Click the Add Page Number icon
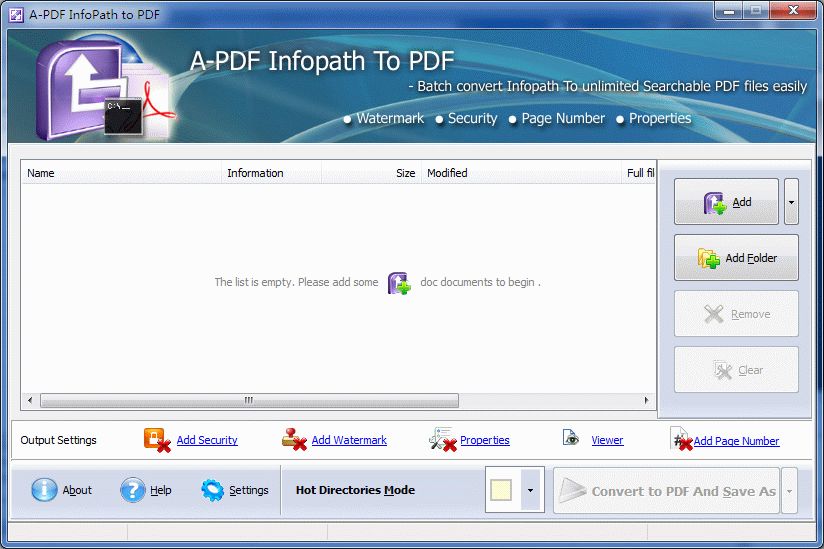Viewport: 824px width, 549px height. click(682, 439)
